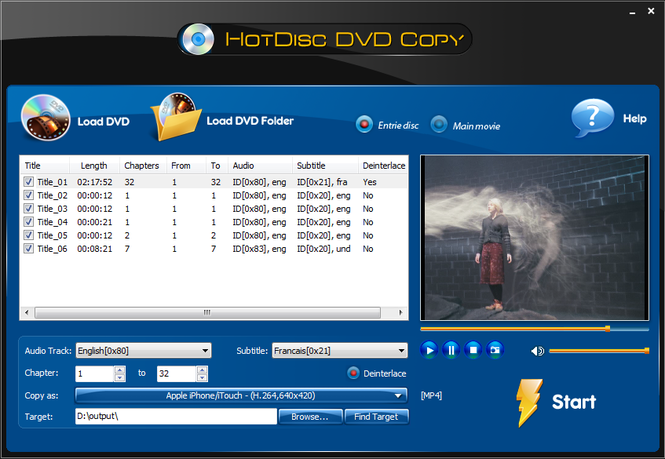Click the Find Target button

coord(376,417)
